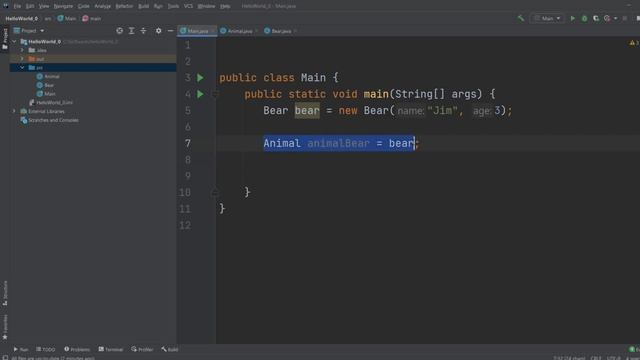
Task: Open Project panel gear settings
Action: click(x=158, y=31)
